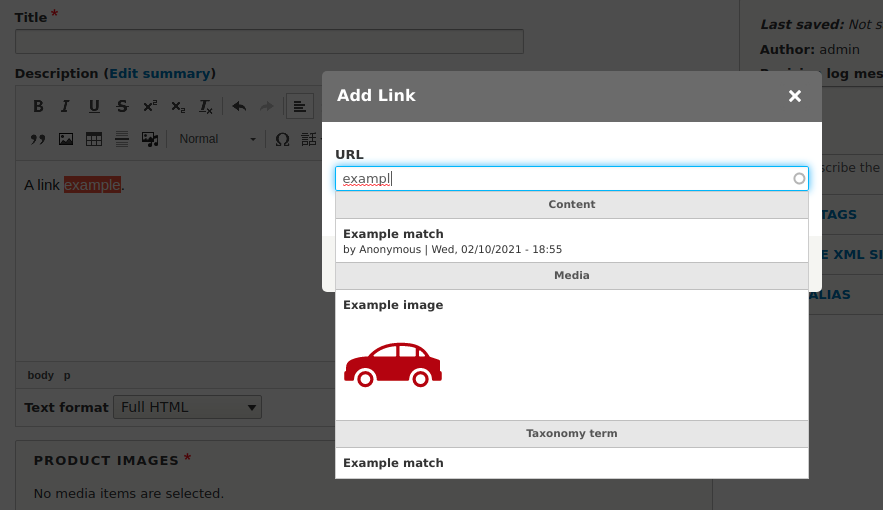Apply subscript formatting
The width and height of the screenshot is (883, 510).
pyautogui.click(x=178, y=106)
